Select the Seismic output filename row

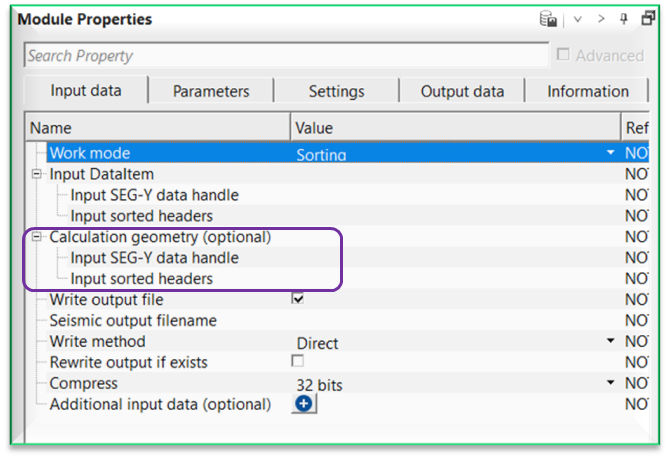coord(133,321)
